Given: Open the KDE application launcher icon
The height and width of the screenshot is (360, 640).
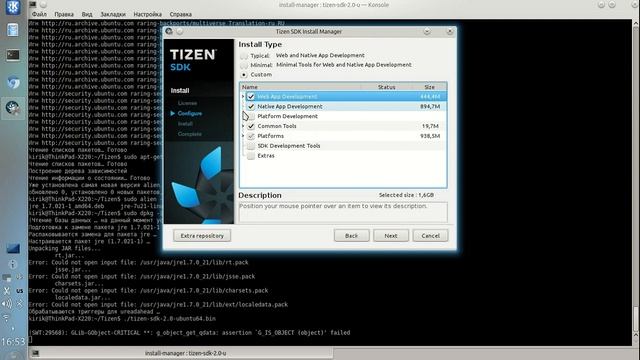Looking at the screenshot, I should (13, 7).
